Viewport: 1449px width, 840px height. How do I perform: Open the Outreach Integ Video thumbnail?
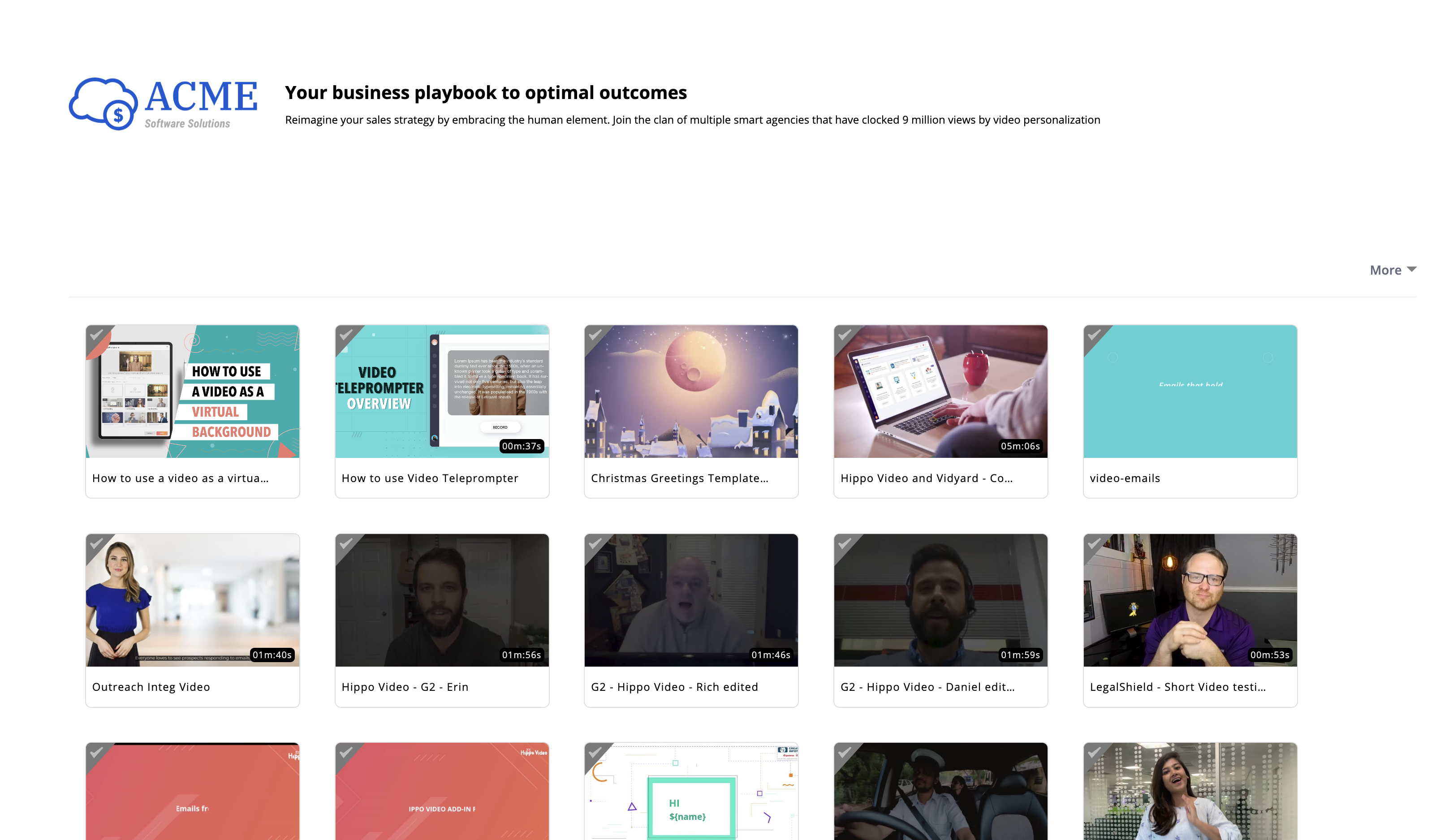point(193,600)
